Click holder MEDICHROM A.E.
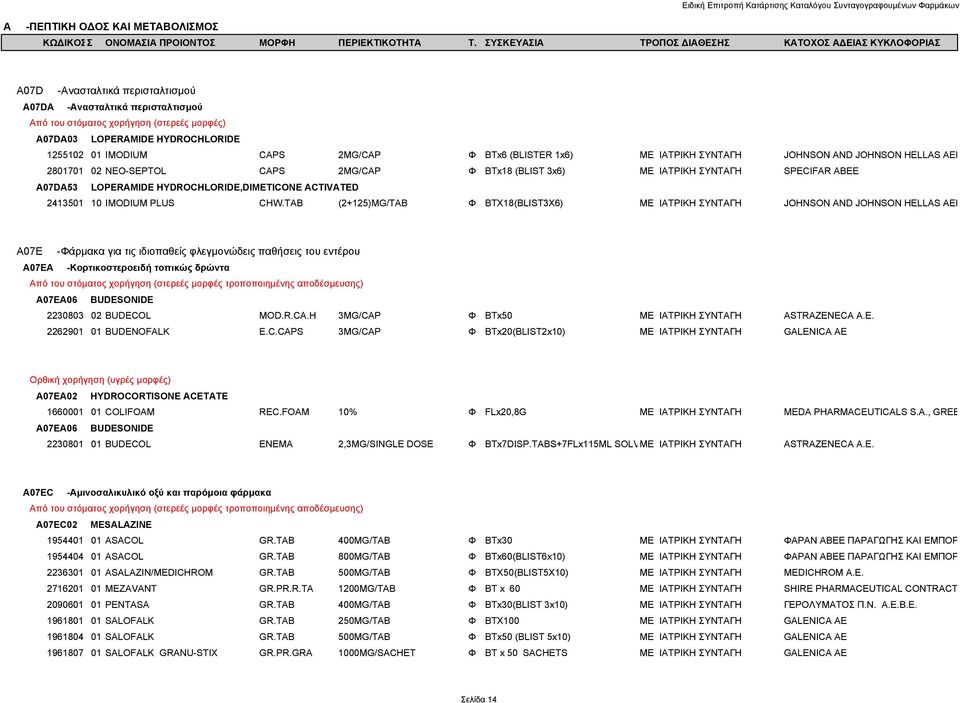 [823, 573]
